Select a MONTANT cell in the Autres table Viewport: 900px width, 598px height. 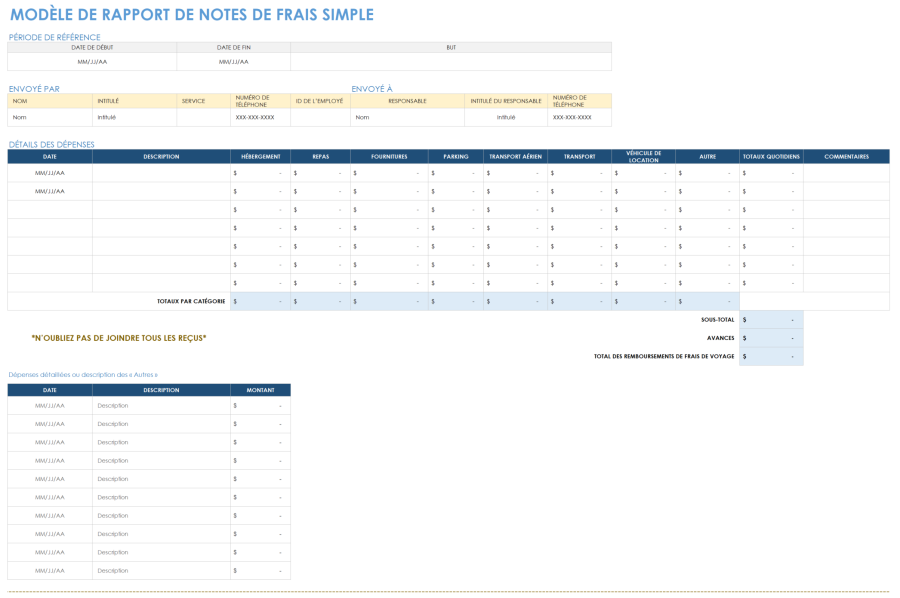click(258, 405)
